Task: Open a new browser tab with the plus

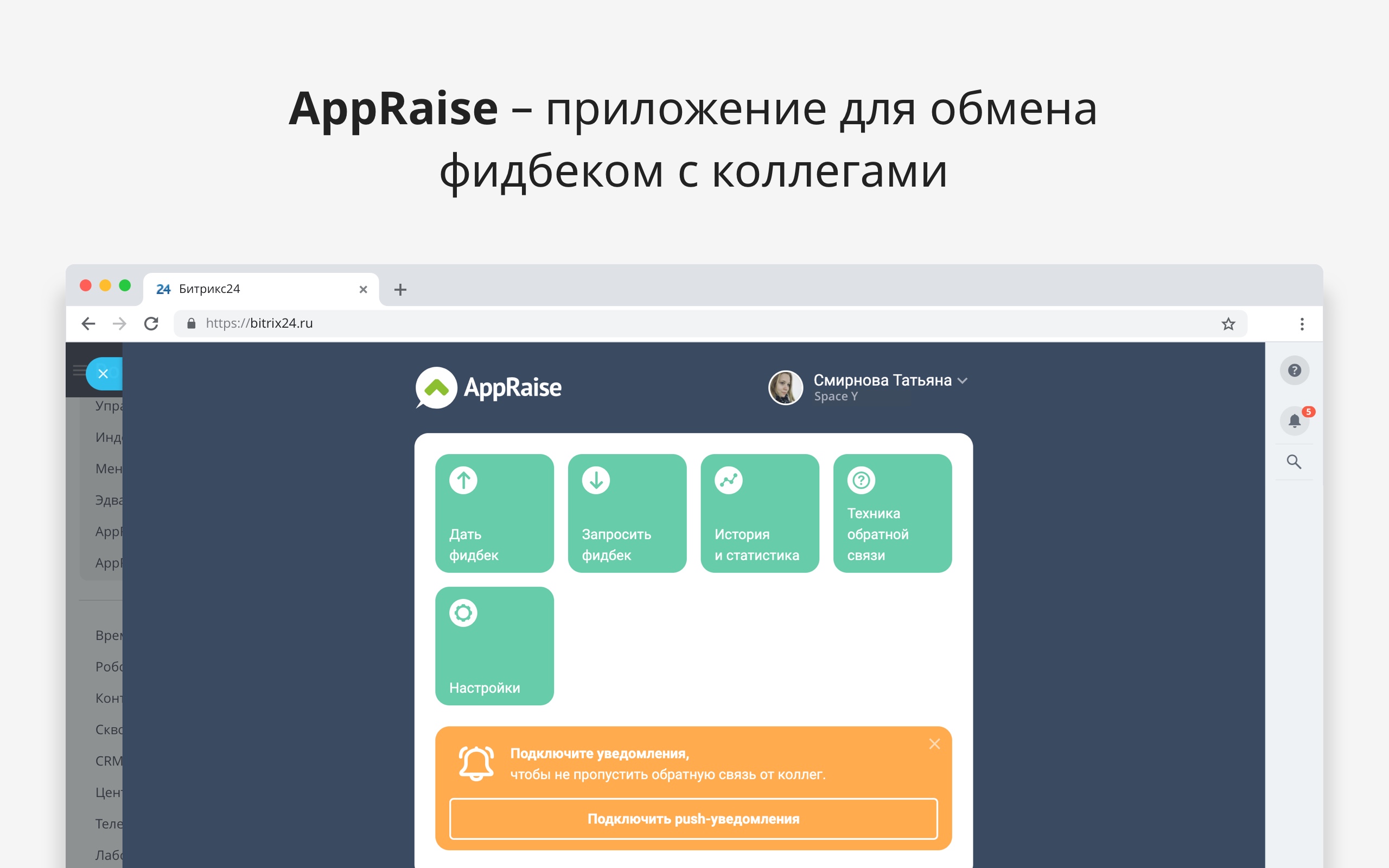Action: 399,289
